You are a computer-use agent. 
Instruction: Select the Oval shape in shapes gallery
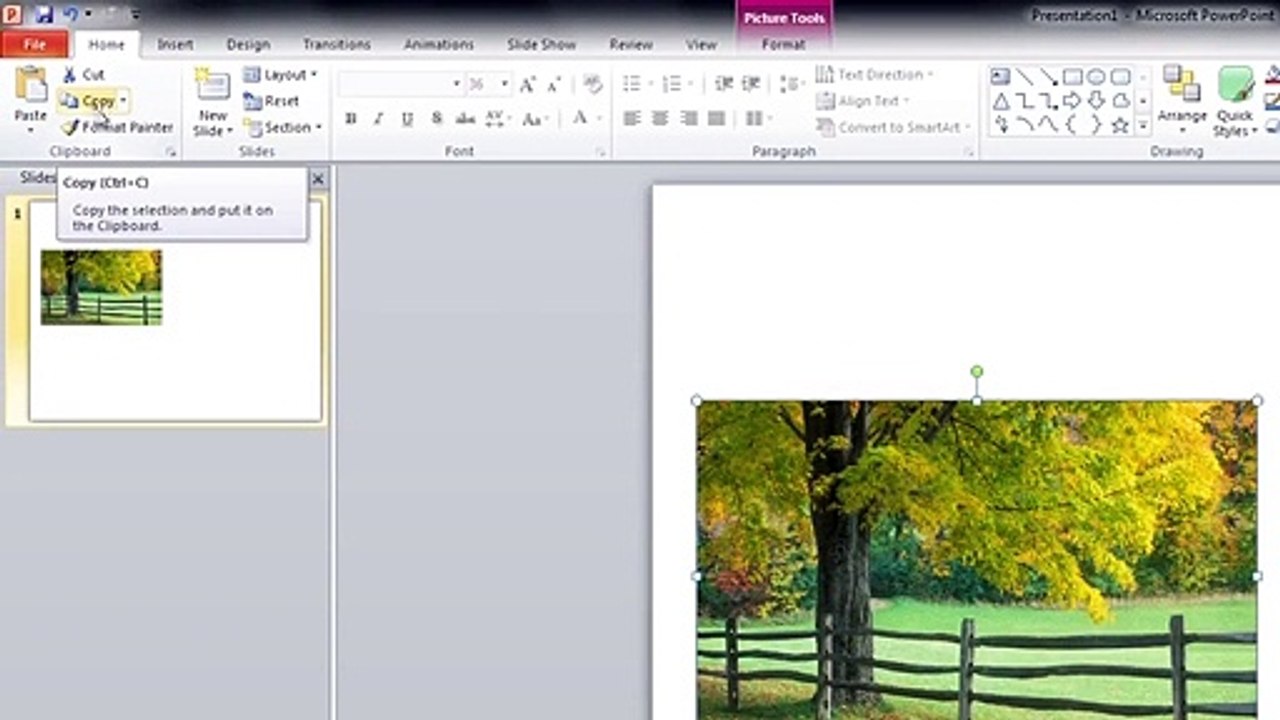point(1096,77)
